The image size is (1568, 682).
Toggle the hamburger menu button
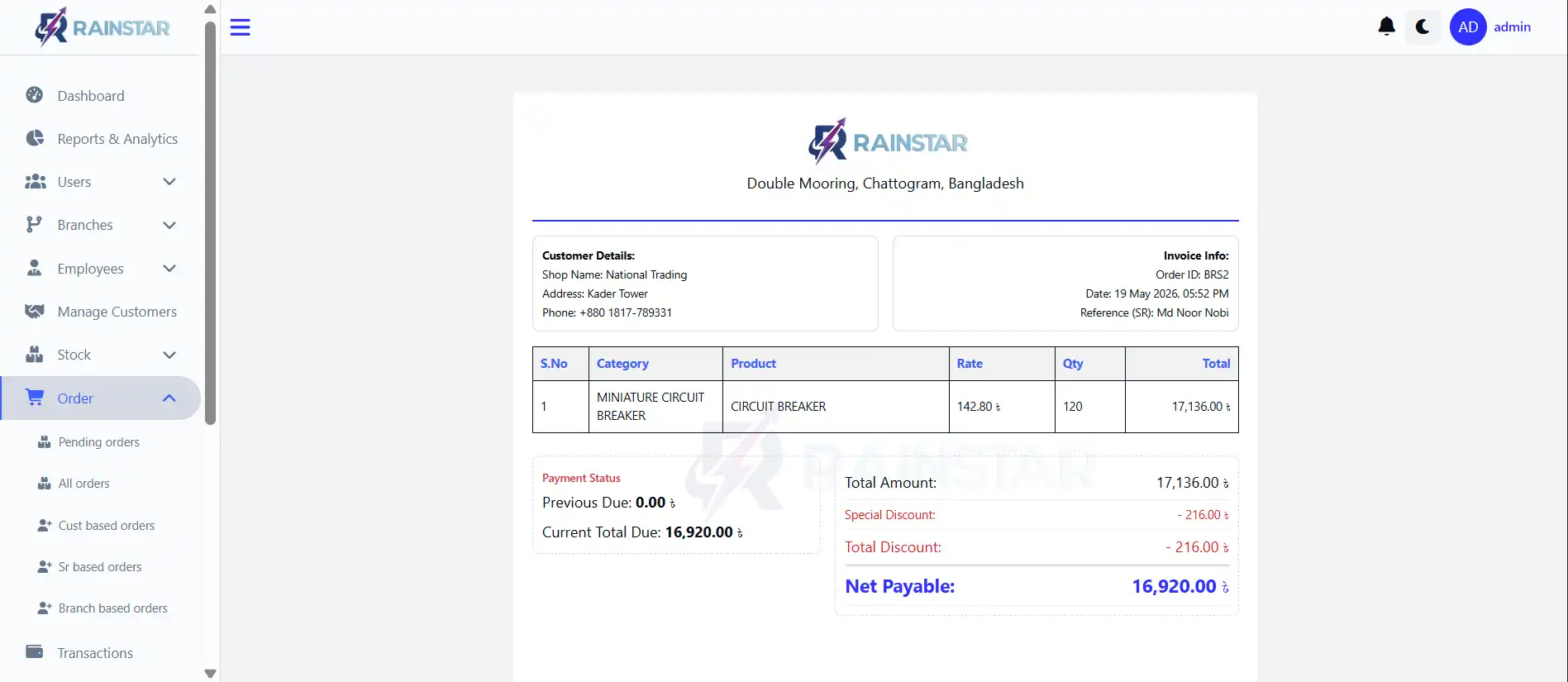[x=240, y=27]
